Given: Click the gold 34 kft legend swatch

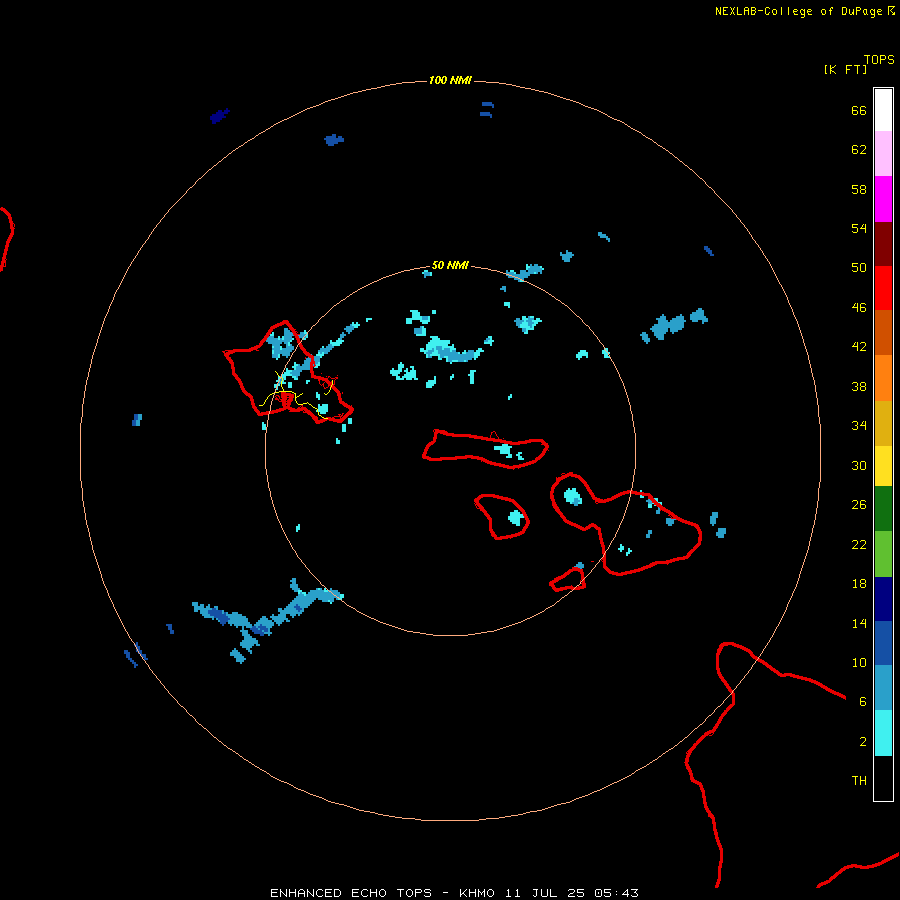Looking at the screenshot, I should click(883, 423).
